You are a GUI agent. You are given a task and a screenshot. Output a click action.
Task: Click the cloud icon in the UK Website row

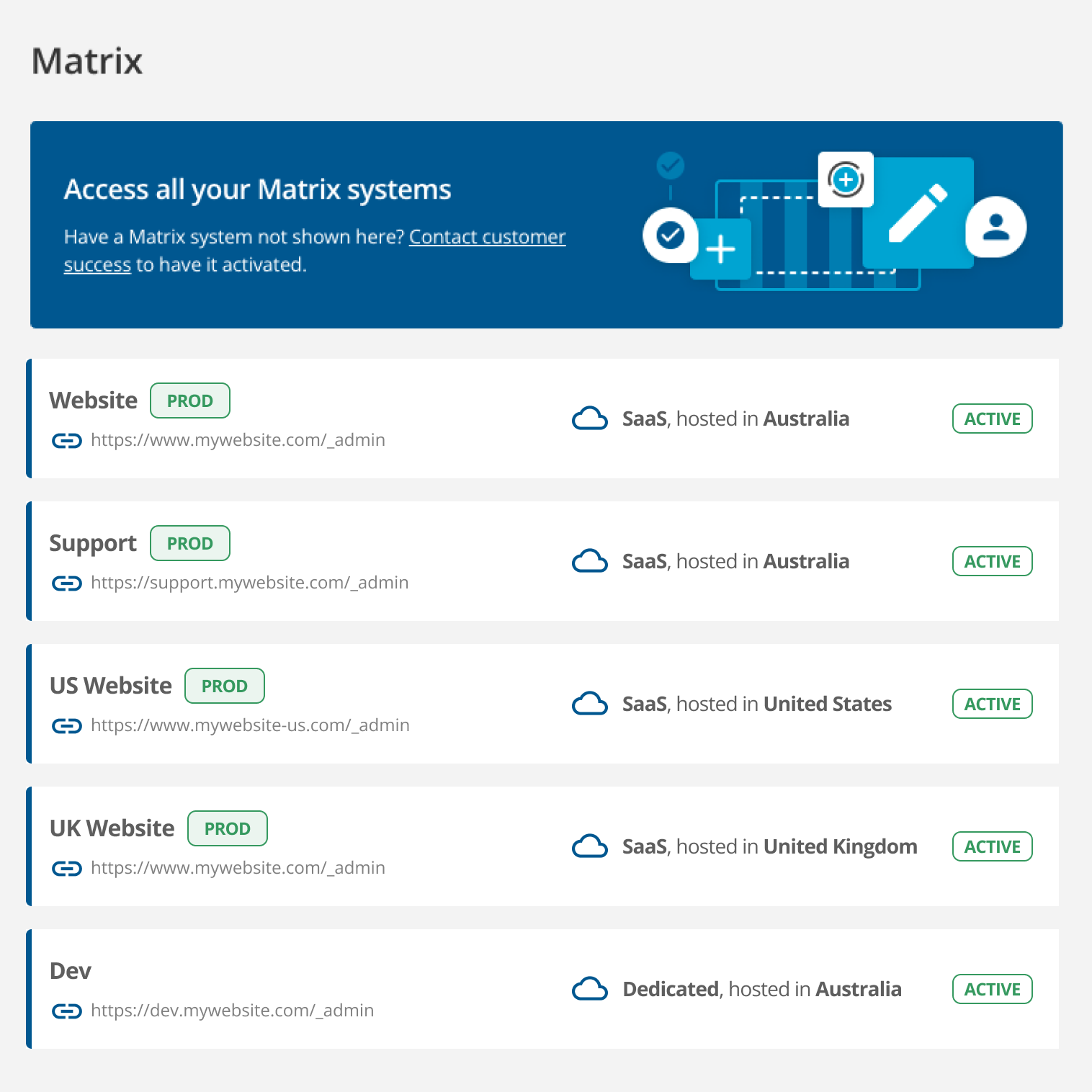(x=589, y=846)
